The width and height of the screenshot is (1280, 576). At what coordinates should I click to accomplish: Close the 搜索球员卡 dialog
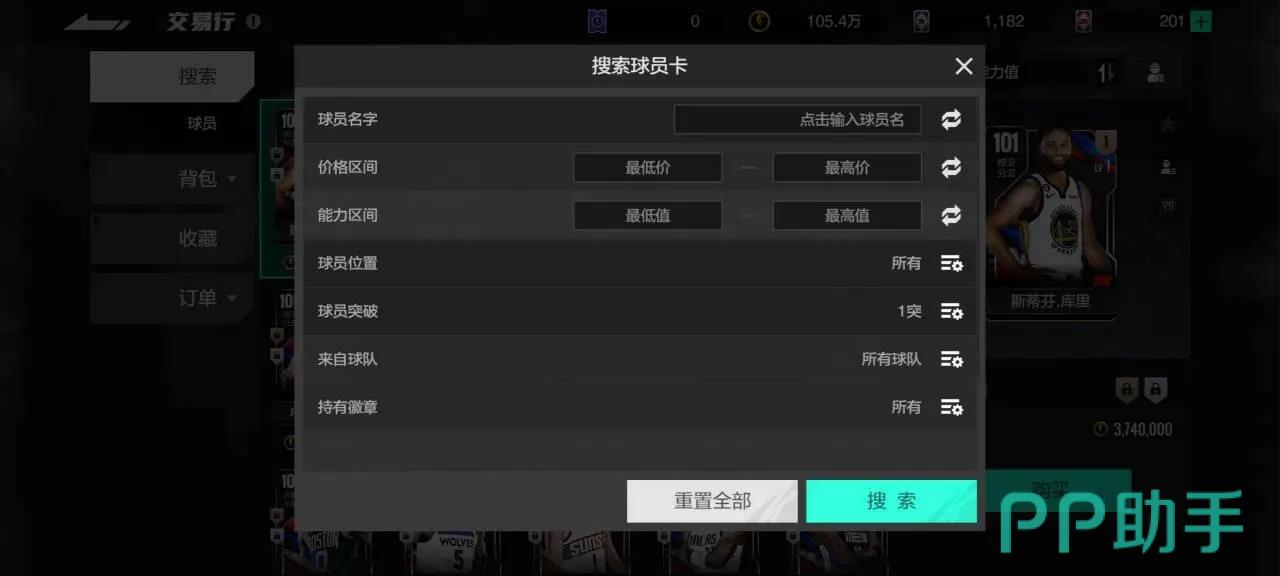(x=964, y=66)
